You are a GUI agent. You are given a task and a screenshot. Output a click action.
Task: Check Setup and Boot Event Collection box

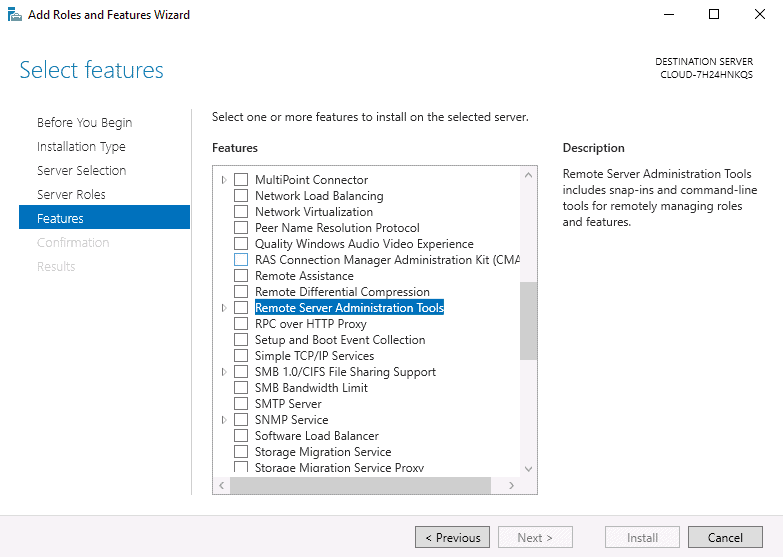(241, 339)
